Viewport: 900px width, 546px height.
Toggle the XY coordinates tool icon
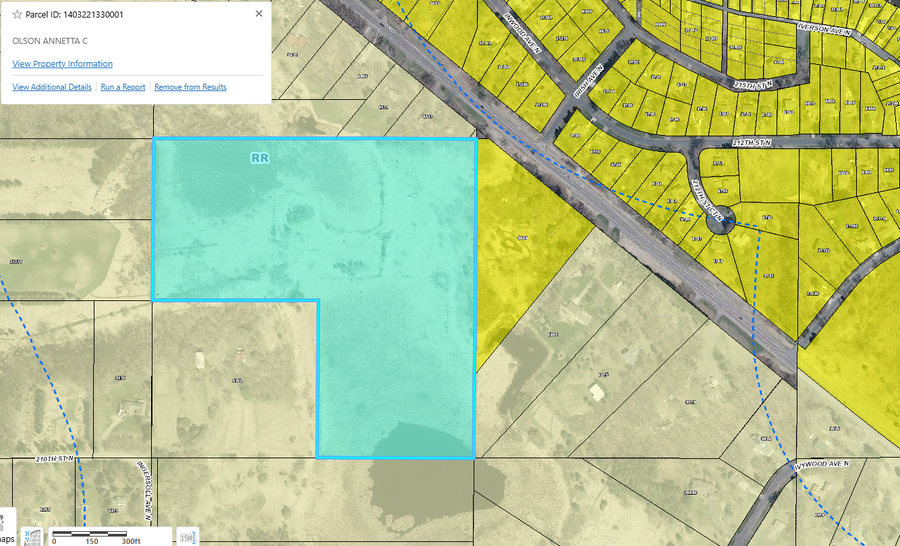pos(32,537)
